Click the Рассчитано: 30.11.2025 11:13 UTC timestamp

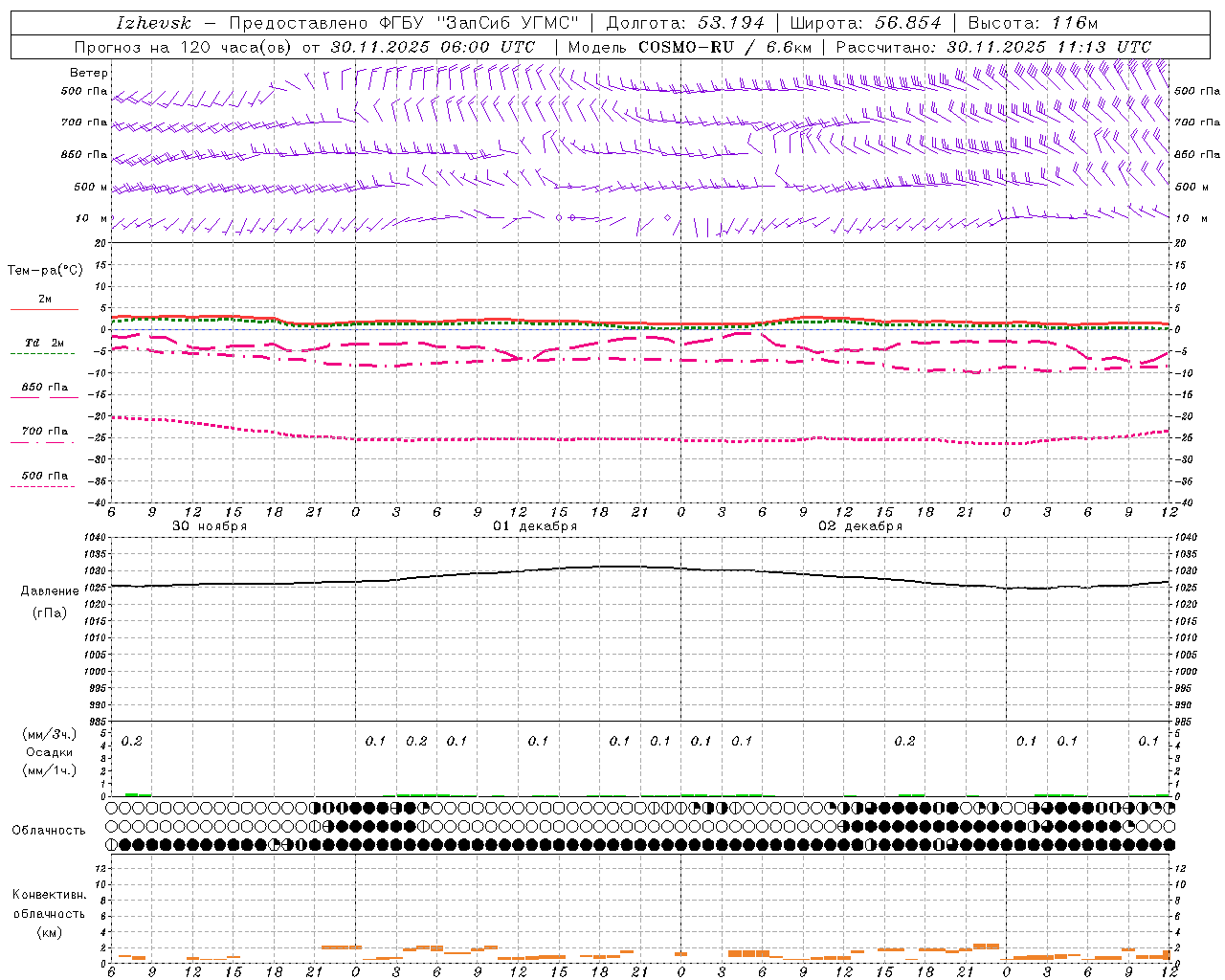[993, 47]
